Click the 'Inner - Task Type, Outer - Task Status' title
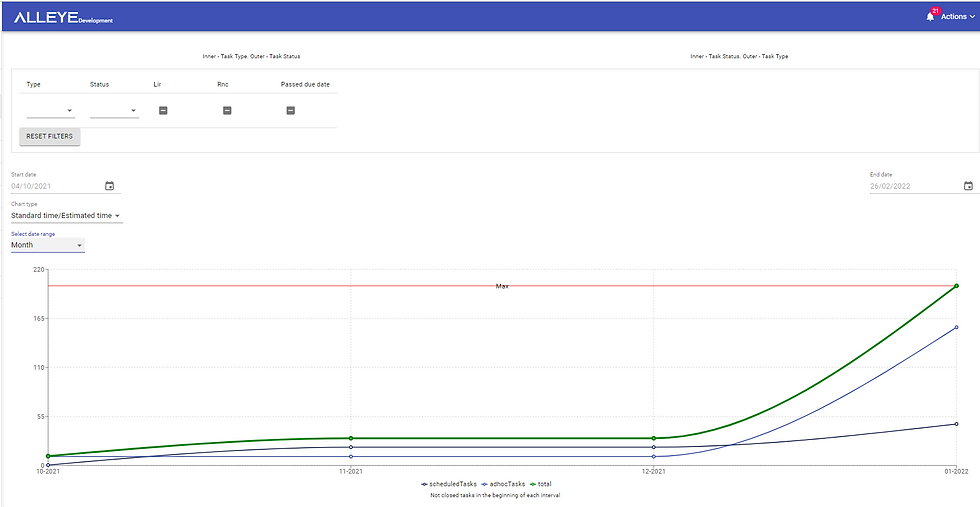The image size is (980, 507). coord(251,56)
